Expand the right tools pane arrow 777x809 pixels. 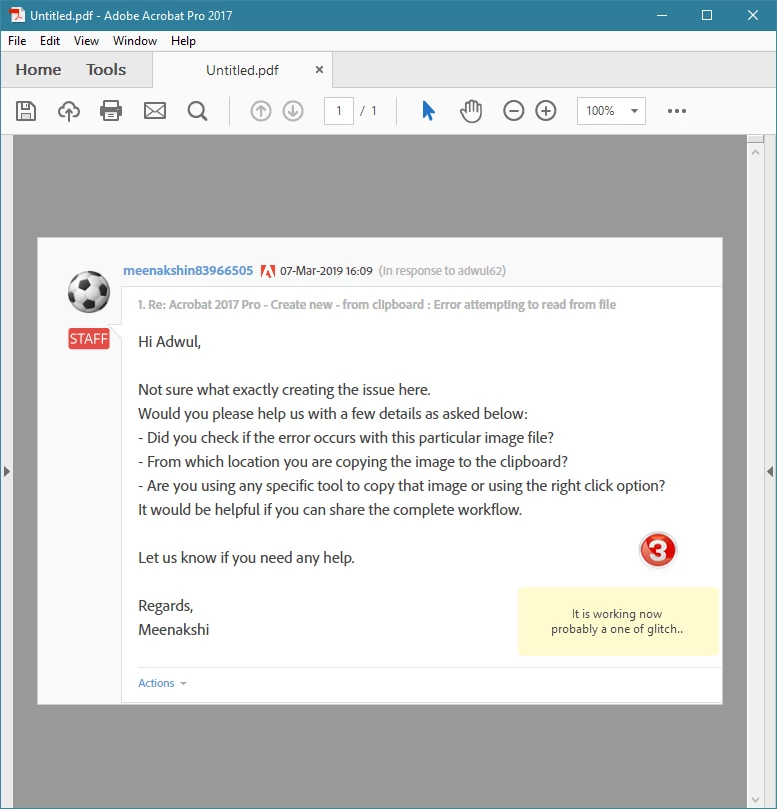coord(770,472)
